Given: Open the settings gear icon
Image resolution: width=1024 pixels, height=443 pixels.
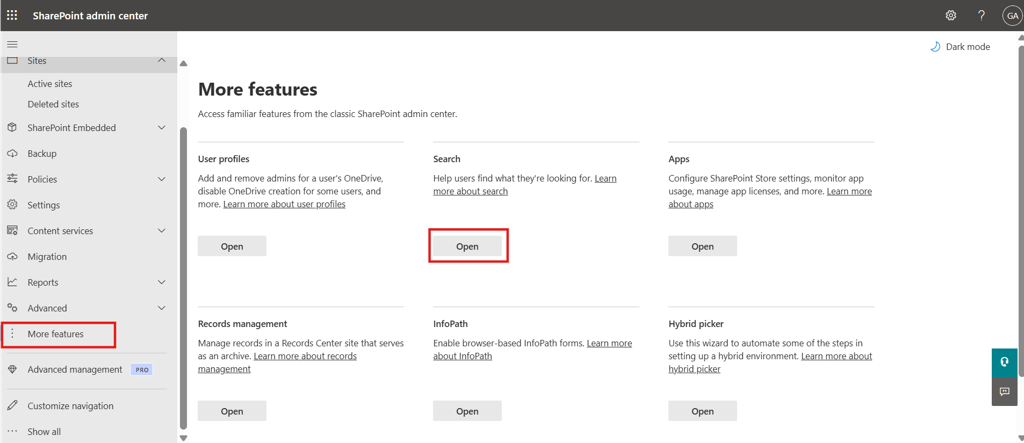Looking at the screenshot, I should pyautogui.click(x=952, y=16).
